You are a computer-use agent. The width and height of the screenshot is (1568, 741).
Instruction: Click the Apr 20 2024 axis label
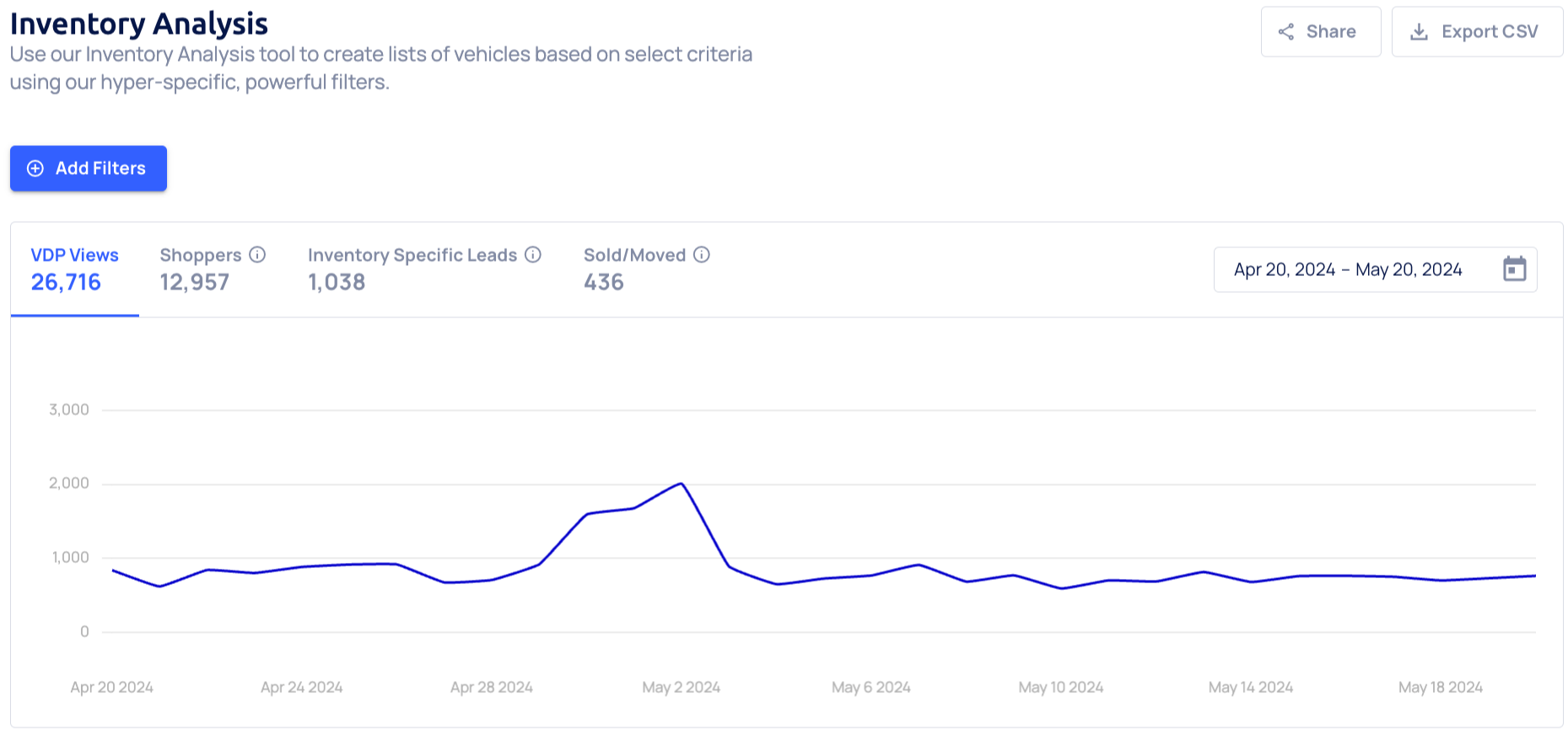[112, 688]
